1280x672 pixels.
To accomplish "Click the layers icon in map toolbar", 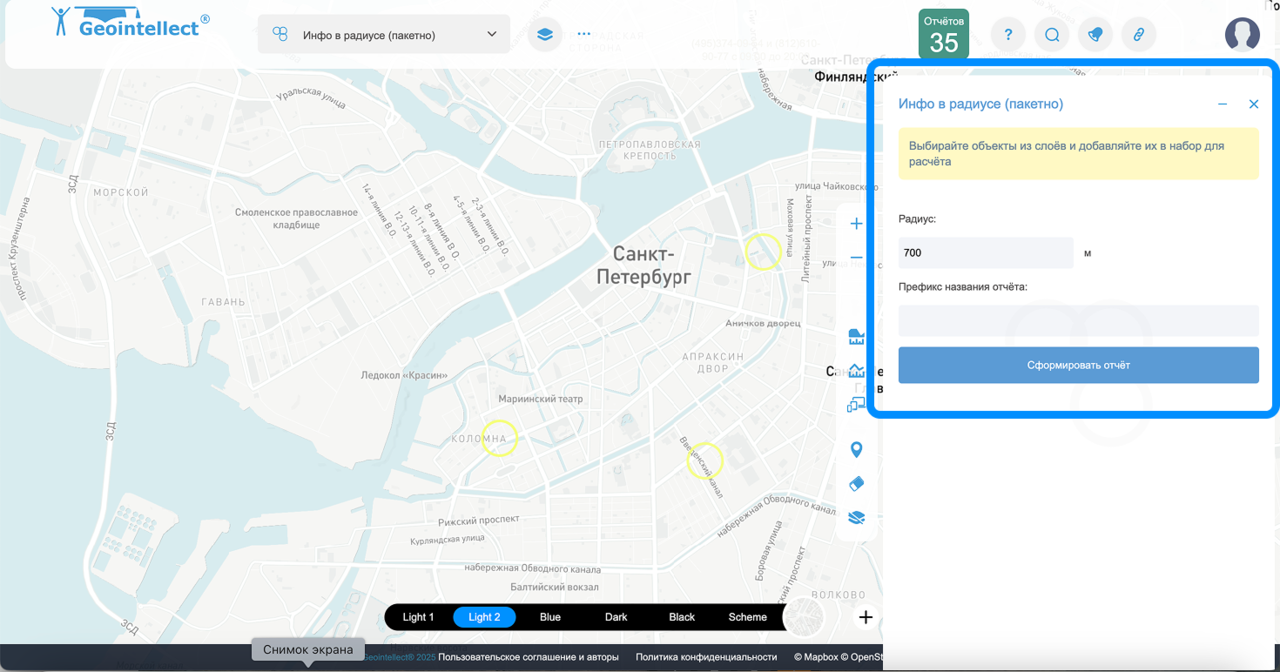I will (856, 518).
